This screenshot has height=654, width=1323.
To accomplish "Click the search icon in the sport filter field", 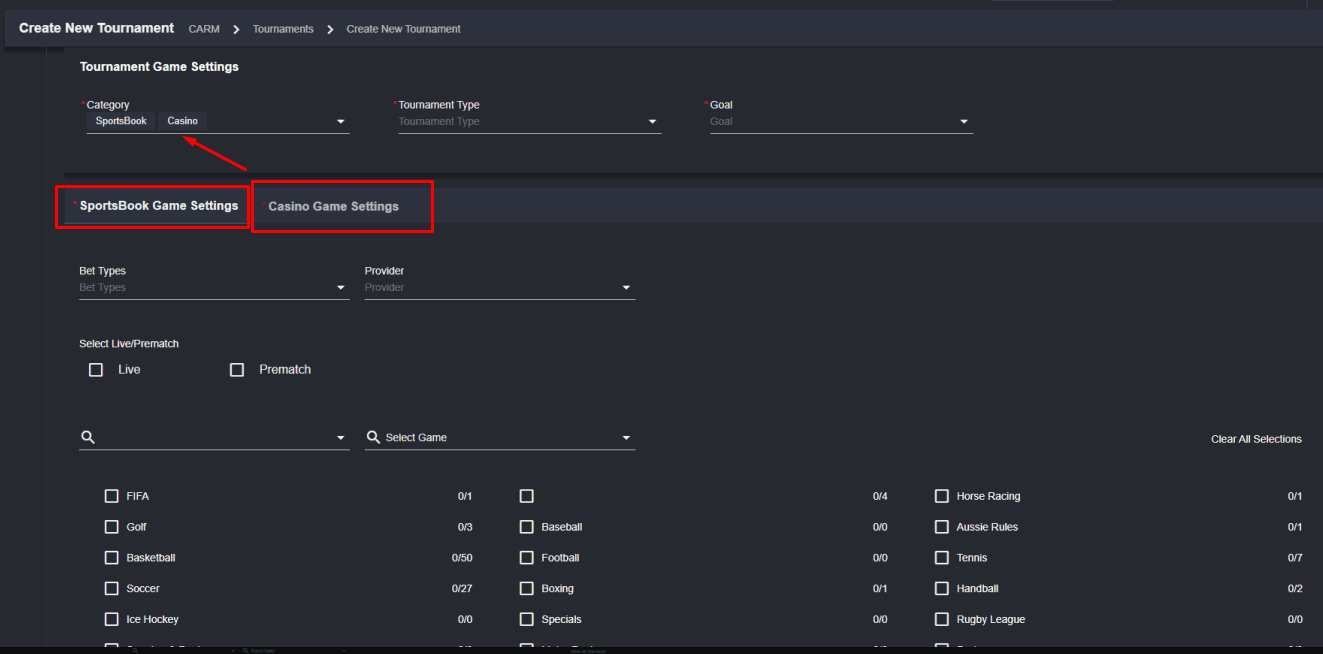I will (88, 437).
